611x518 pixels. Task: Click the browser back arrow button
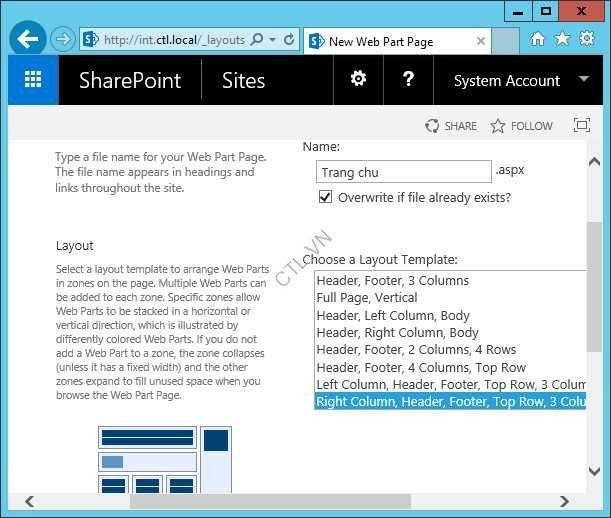tap(28, 40)
